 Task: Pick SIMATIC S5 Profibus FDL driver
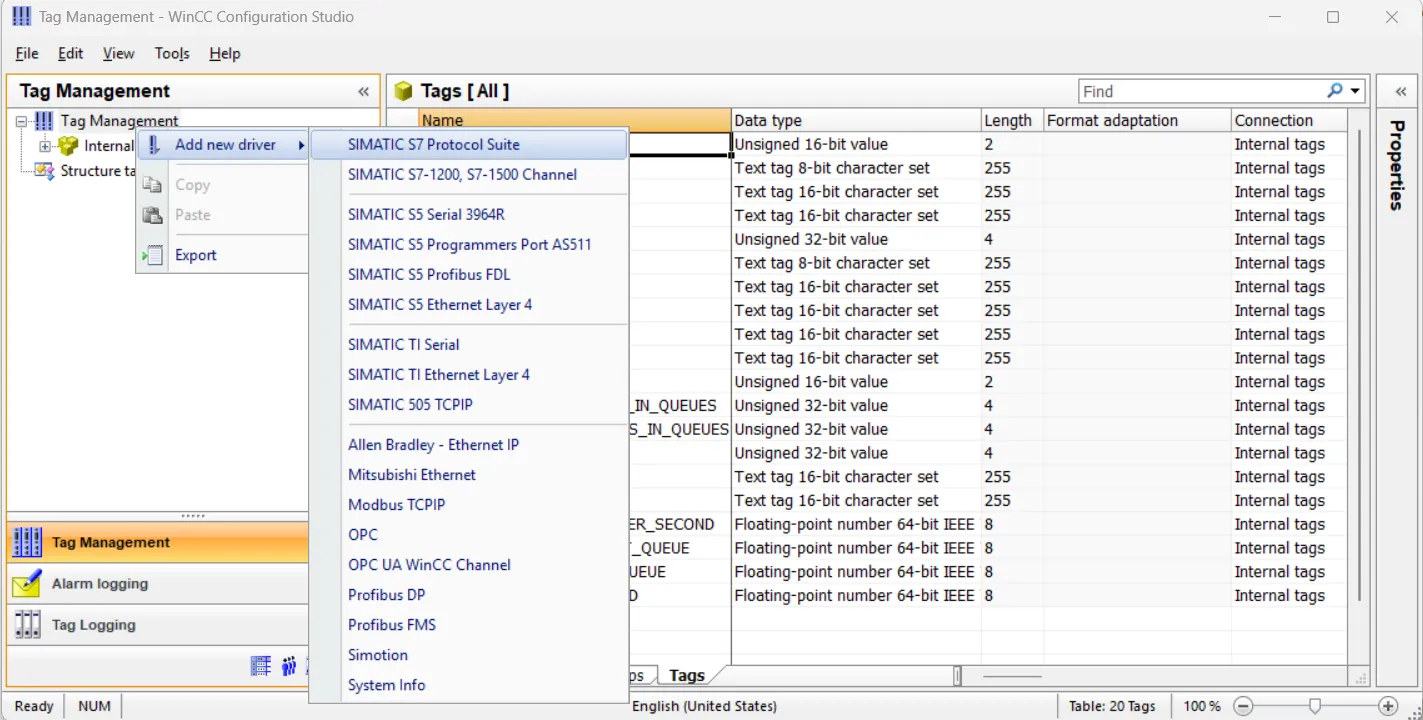pyautogui.click(x=469, y=275)
